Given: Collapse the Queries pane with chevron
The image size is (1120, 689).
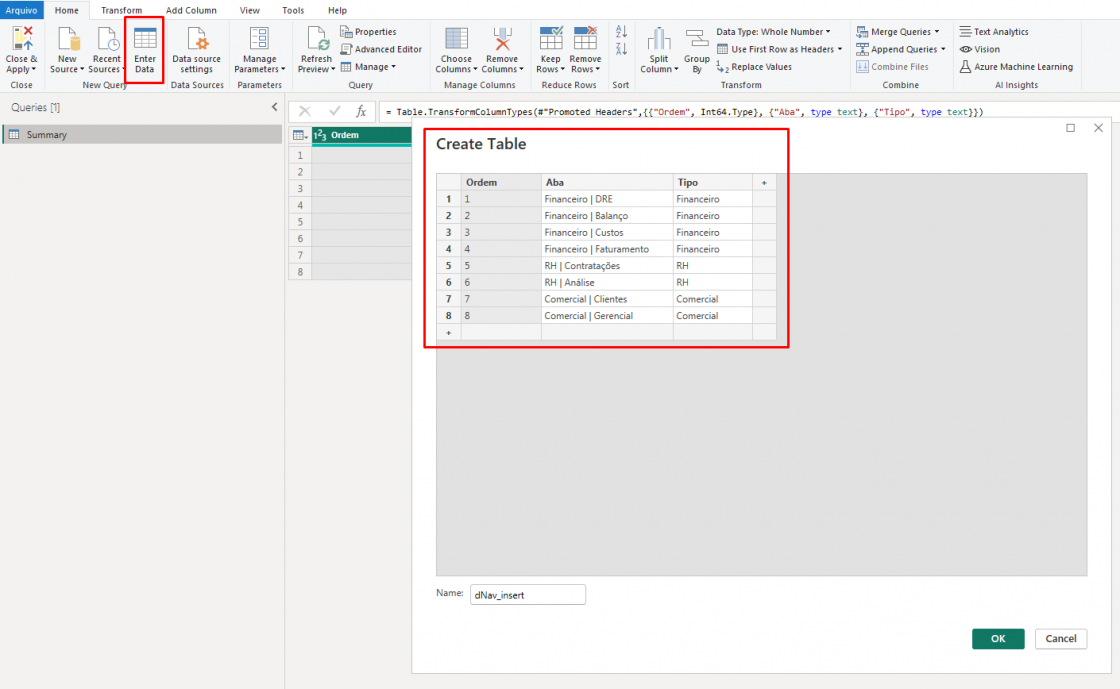Looking at the screenshot, I should 274,107.
